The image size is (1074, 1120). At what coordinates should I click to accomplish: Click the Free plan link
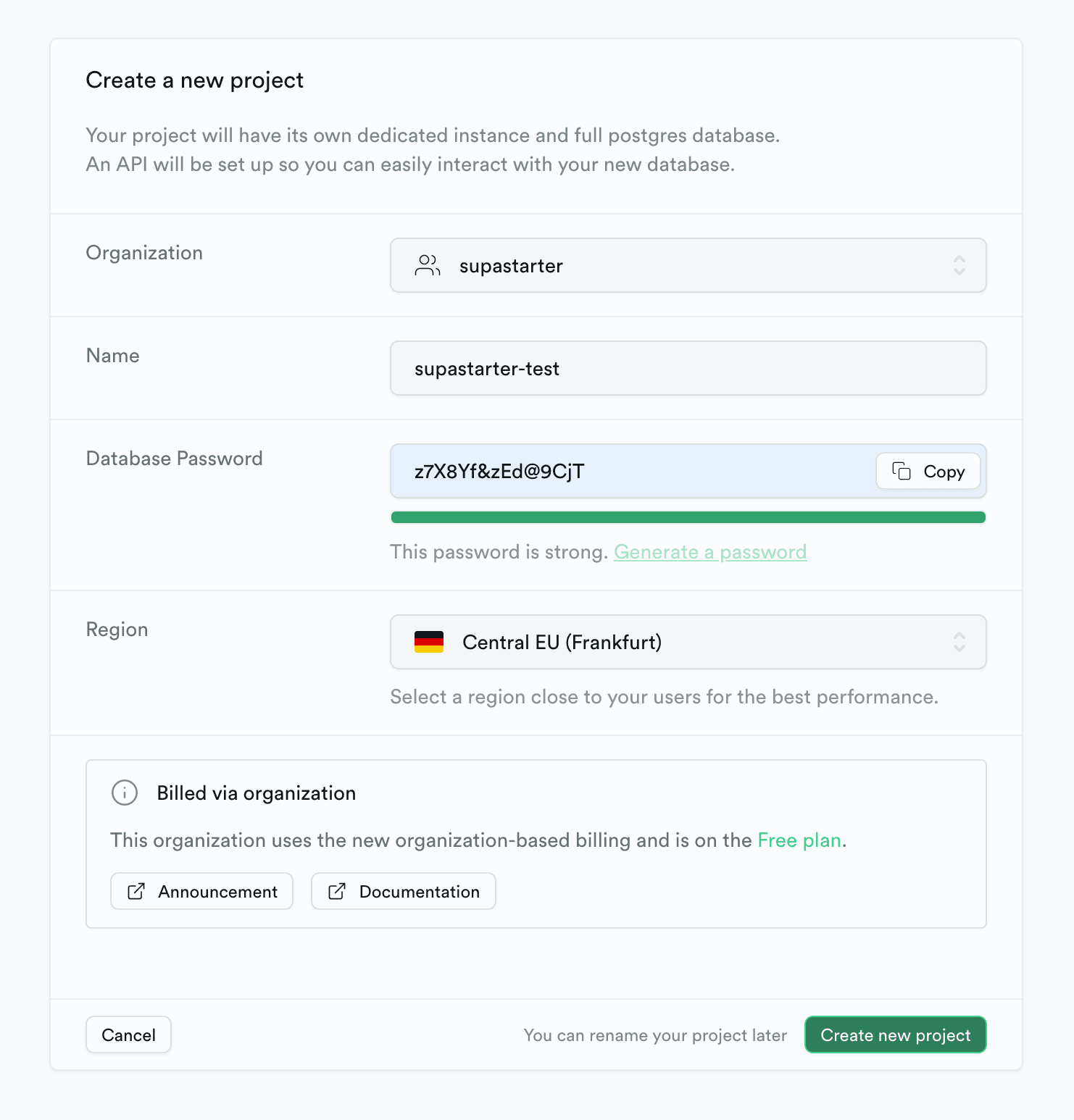[799, 840]
